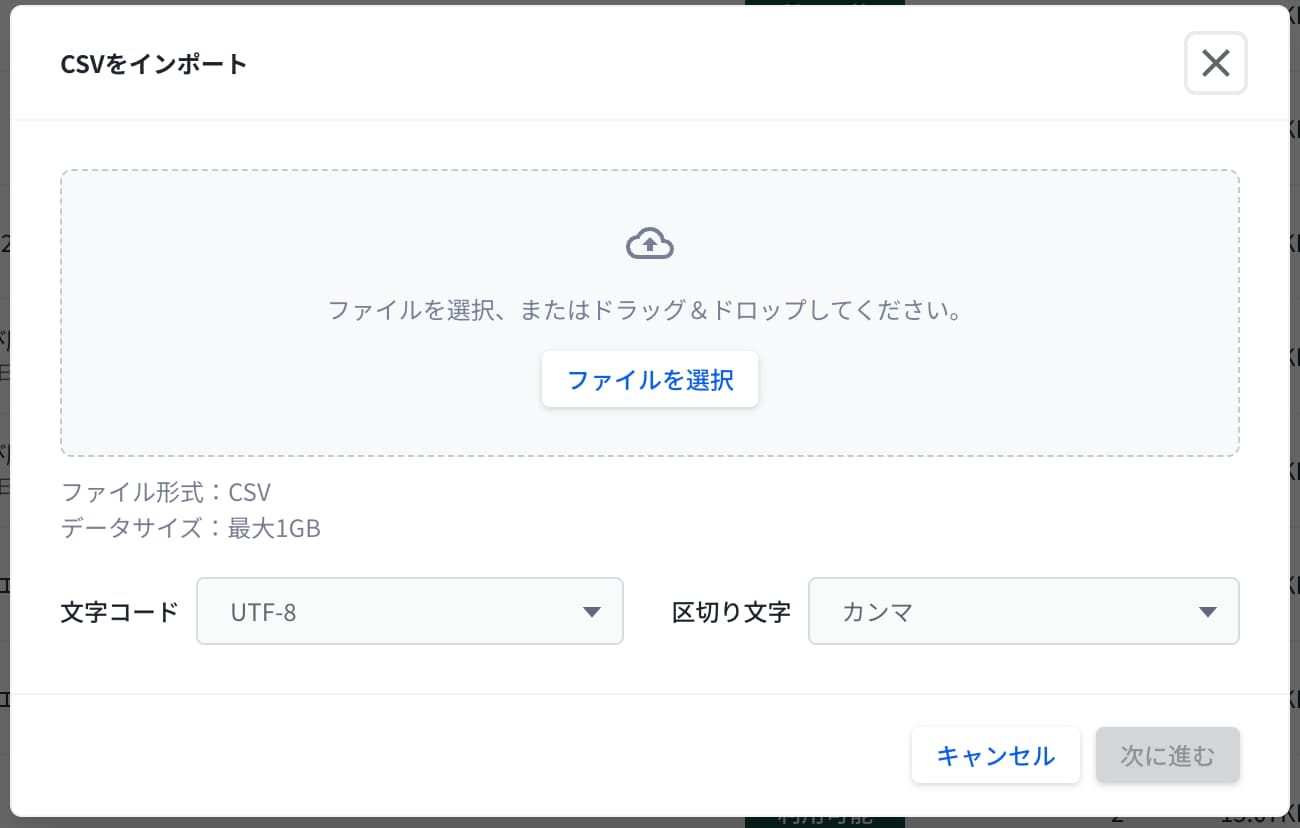Click the CSVをインポート dialog title
The width and height of the screenshot is (1300, 828).
154,65
